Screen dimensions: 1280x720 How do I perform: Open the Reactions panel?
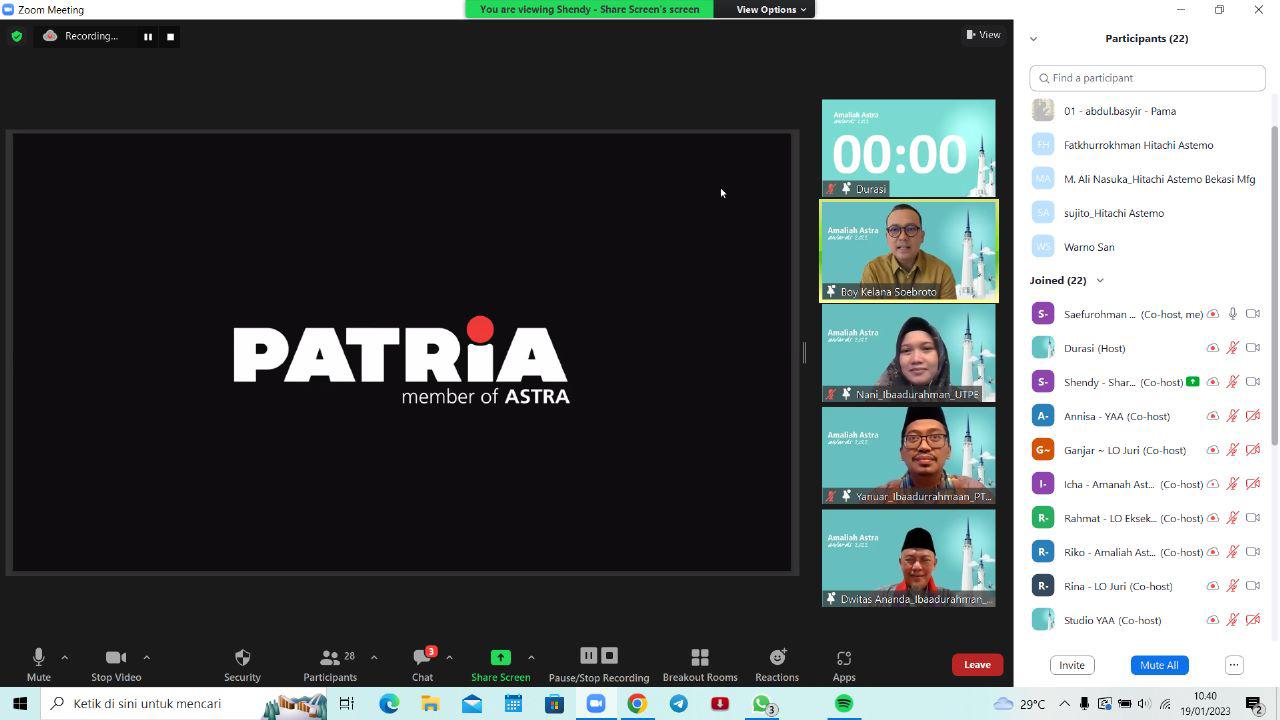pos(777,657)
